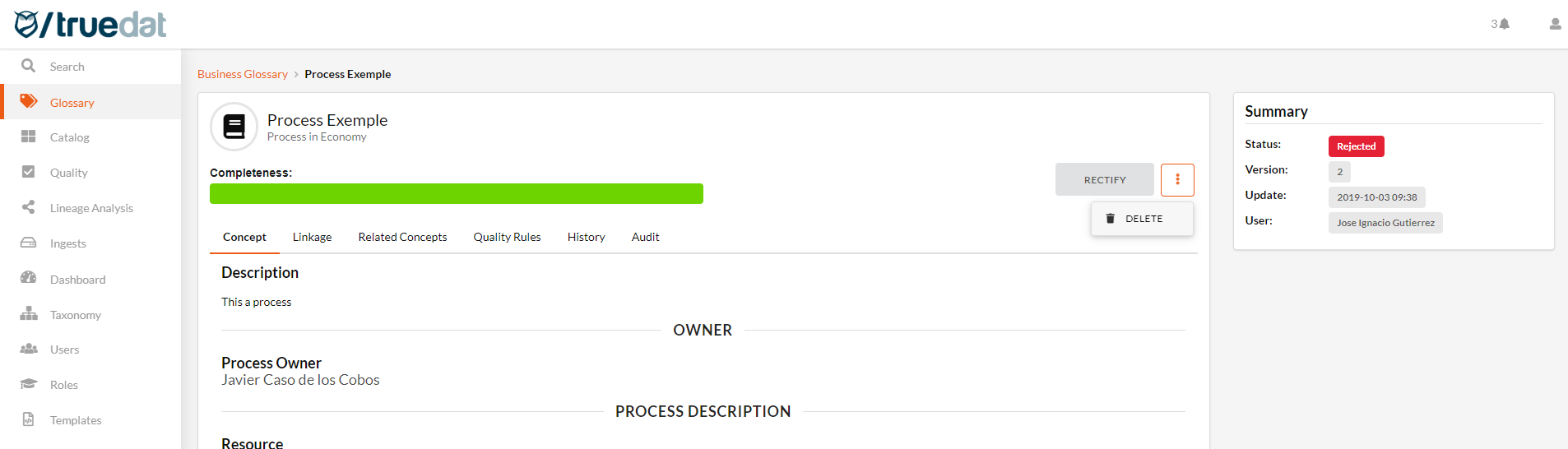
Task: Click the Ingests drive icon
Action: (x=28, y=243)
